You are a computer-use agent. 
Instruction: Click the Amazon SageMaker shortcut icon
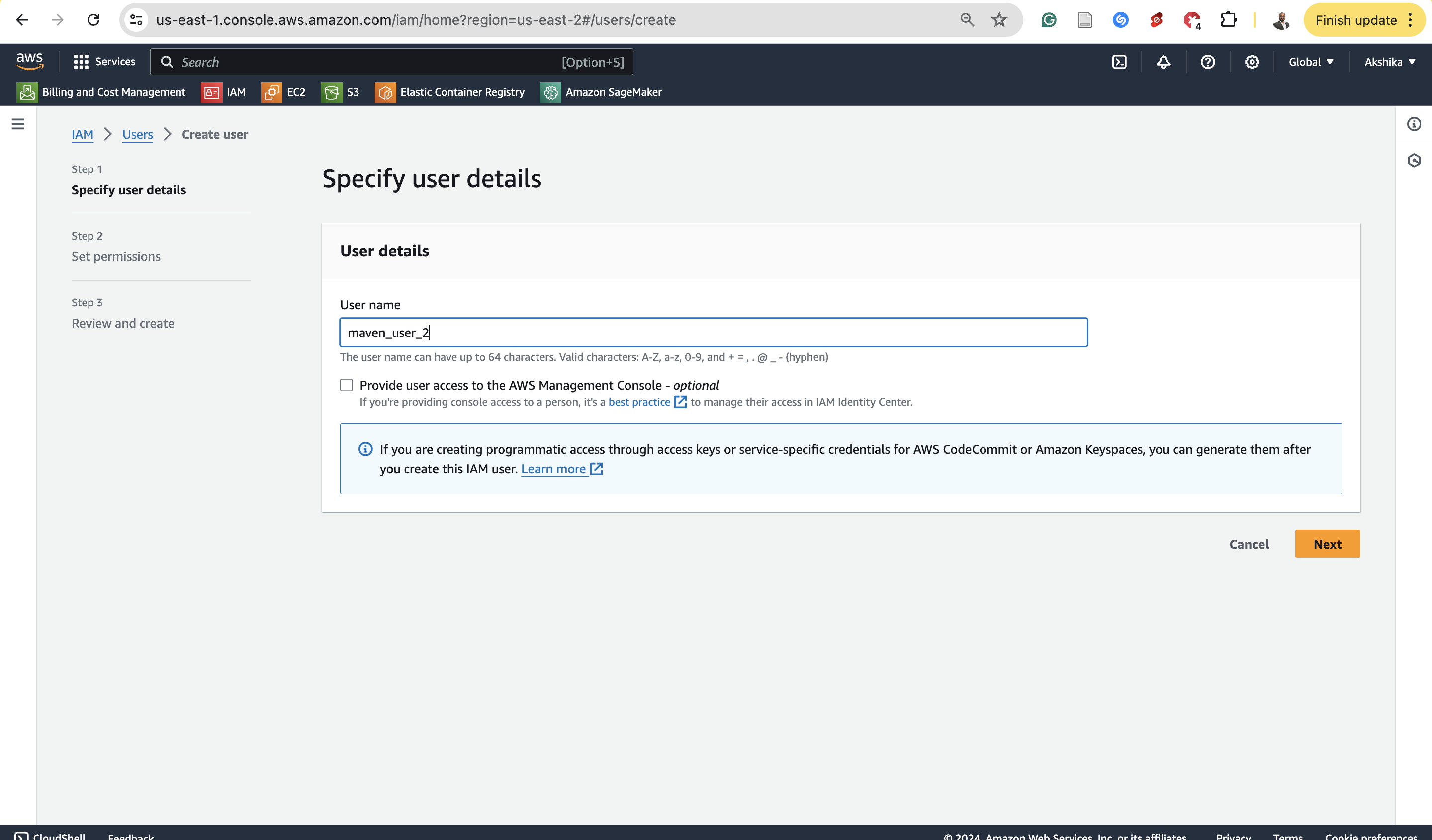(x=550, y=92)
